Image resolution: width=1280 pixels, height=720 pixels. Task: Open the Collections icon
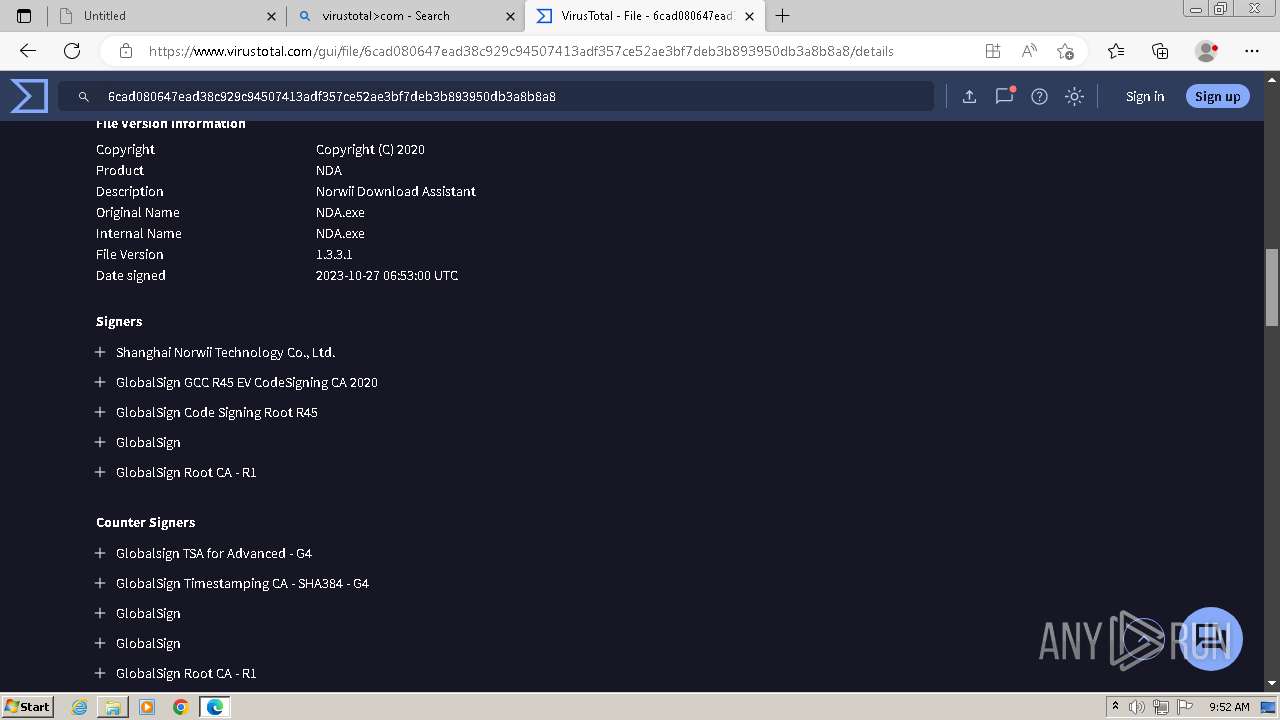1160,51
